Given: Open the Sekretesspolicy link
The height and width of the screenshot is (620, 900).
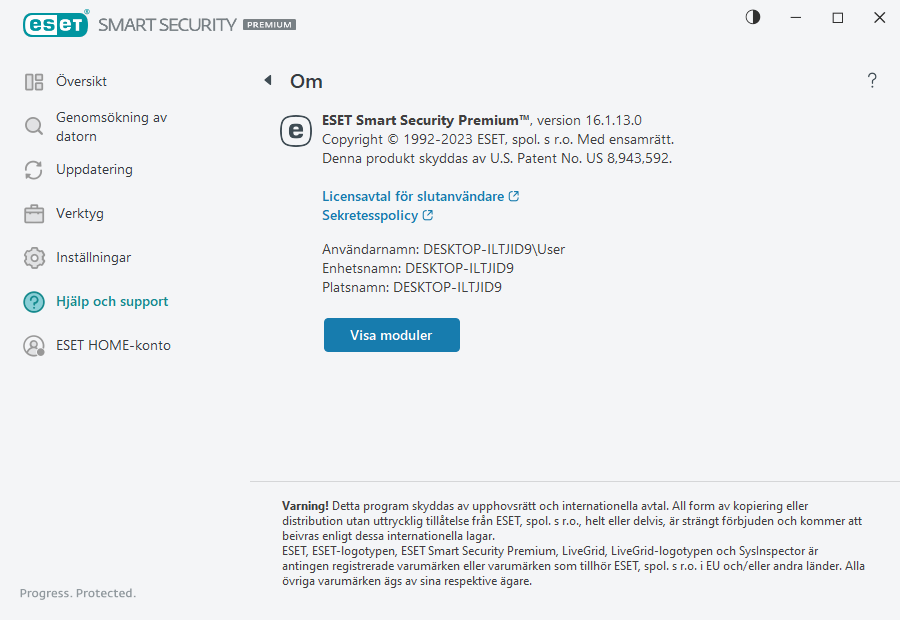Looking at the screenshot, I should tap(370, 216).
